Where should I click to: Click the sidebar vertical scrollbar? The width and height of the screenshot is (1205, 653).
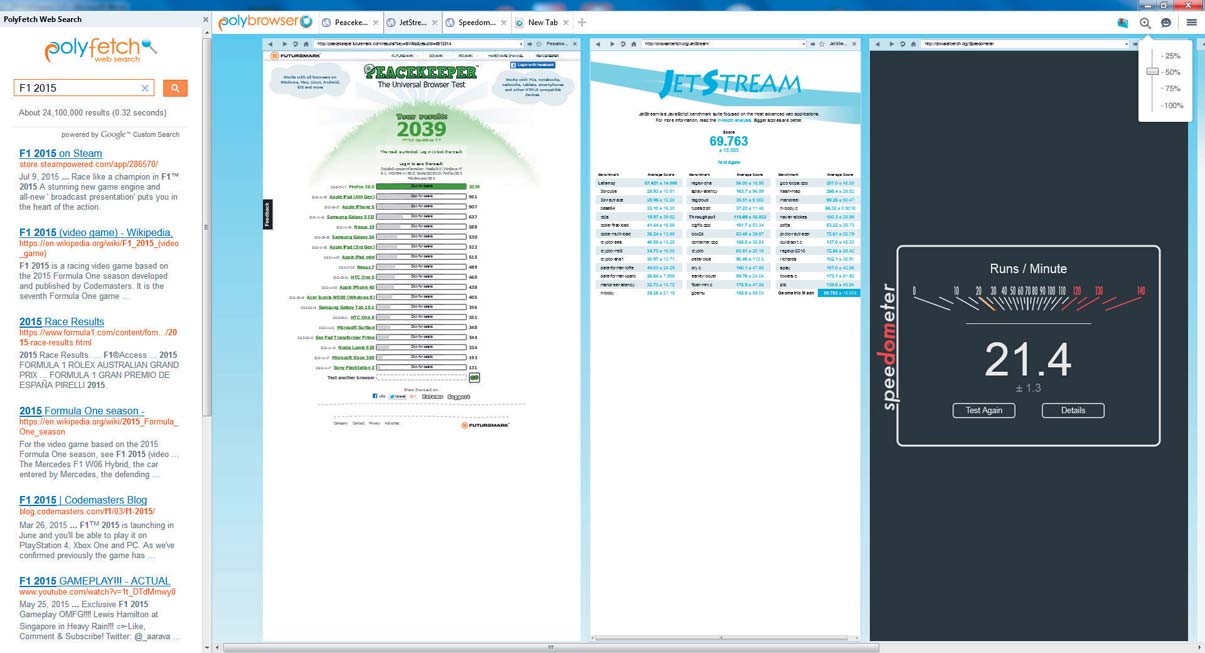coord(207,225)
